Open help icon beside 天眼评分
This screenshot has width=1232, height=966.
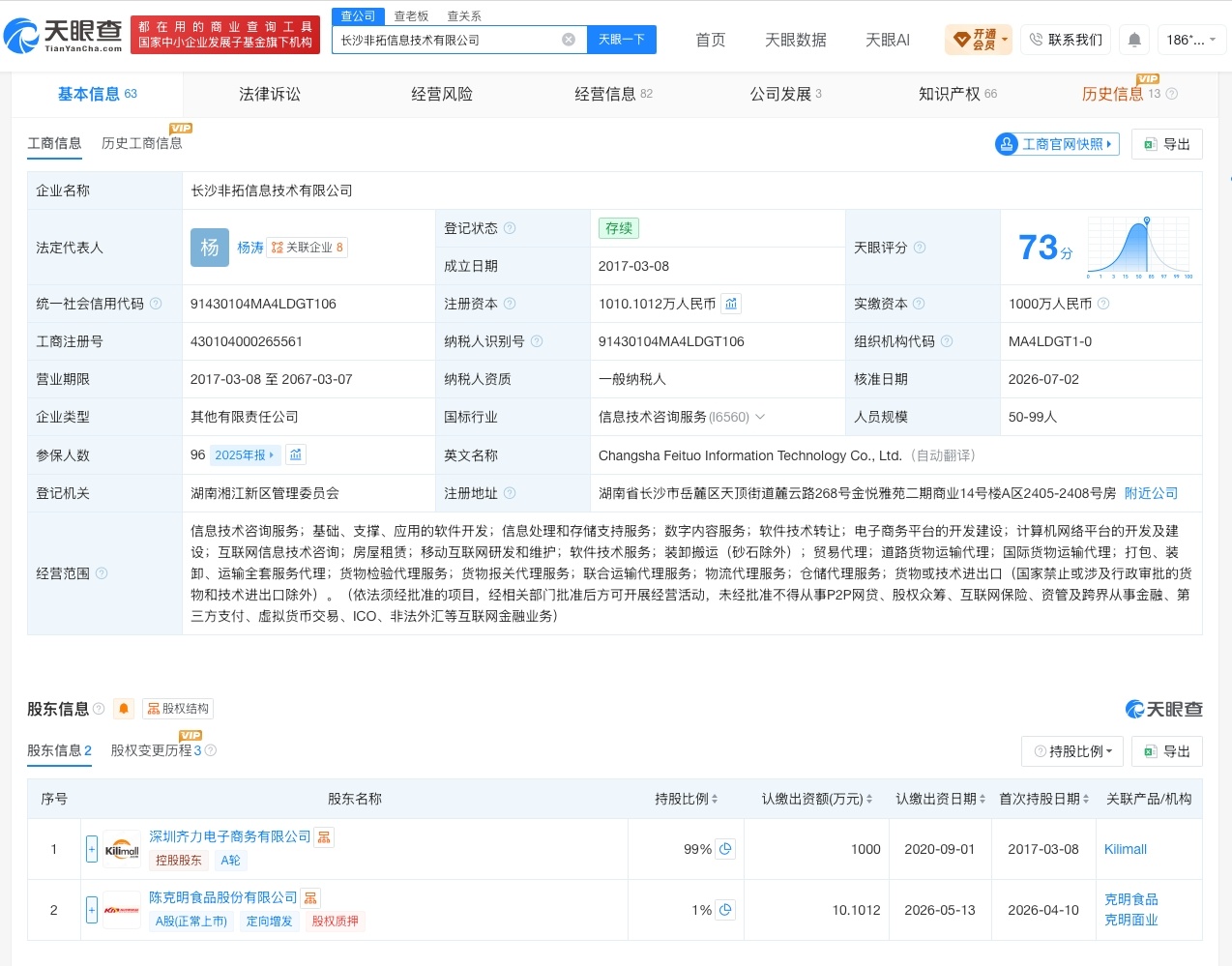(x=920, y=248)
